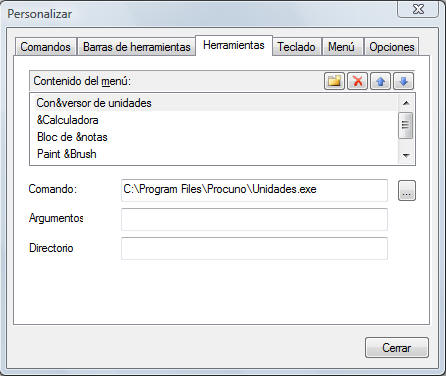Viewport: 446px width, 376px height.
Task: Move selected item down with arrow
Action: [403, 81]
